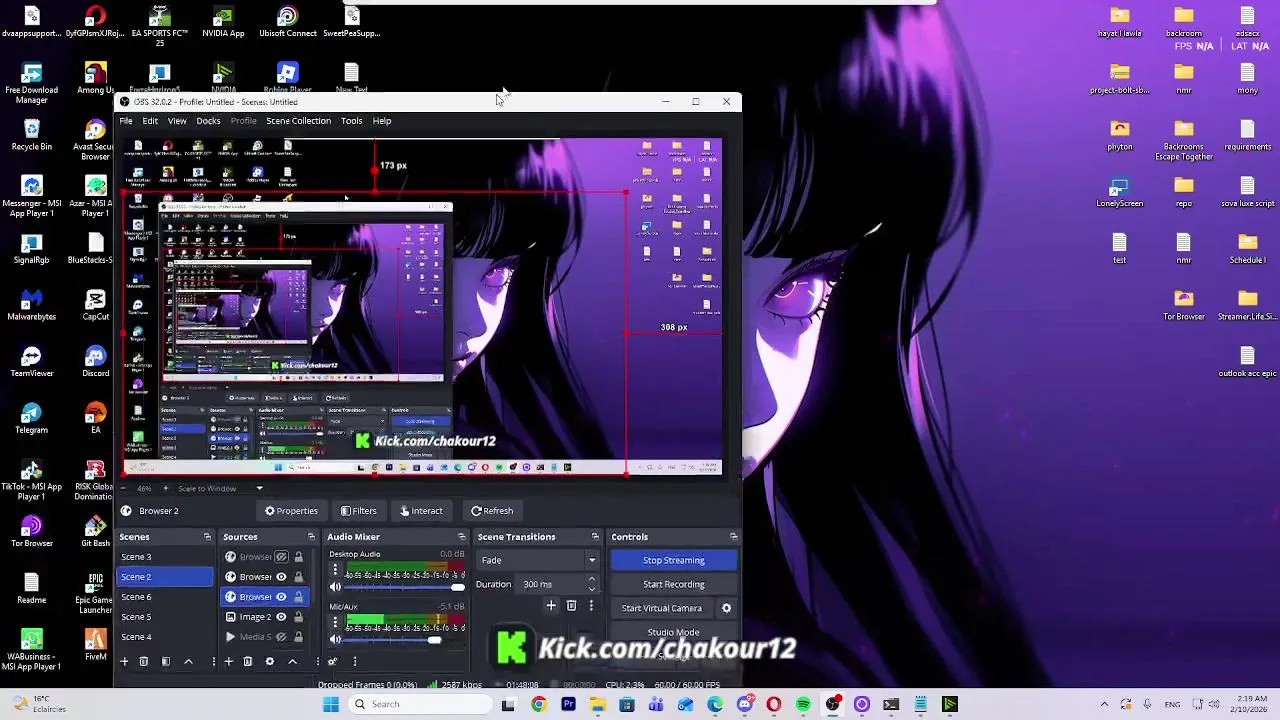Open Advanced Audio Properties gears icon
1280x720 pixels.
[x=332, y=661]
